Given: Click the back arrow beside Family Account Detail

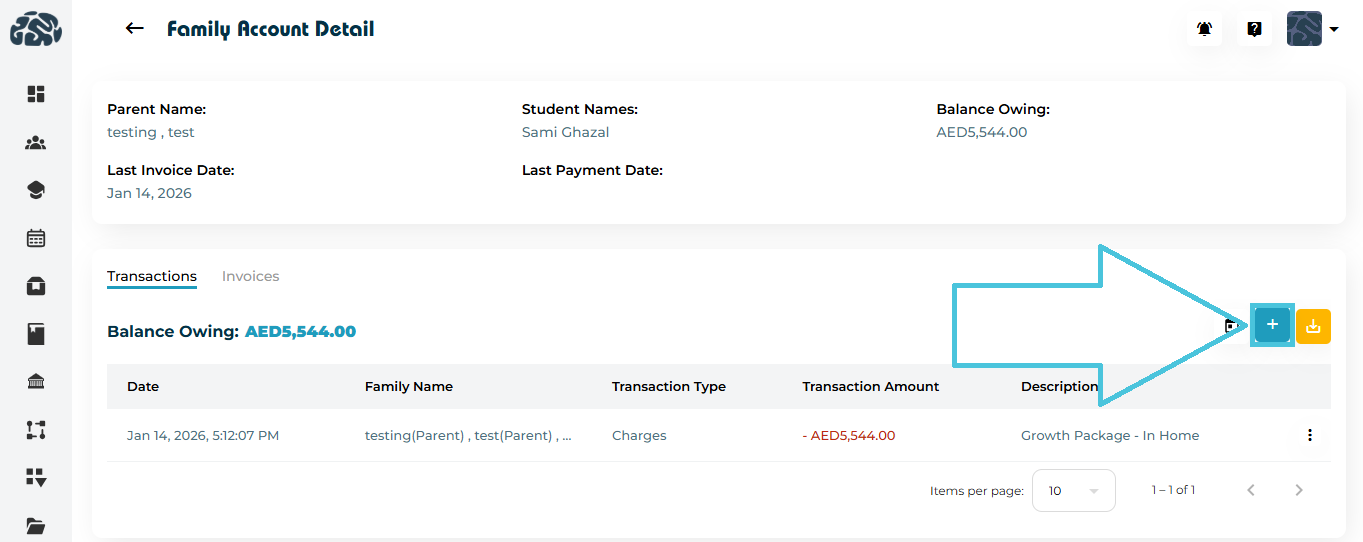Looking at the screenshot, I should 135,29.
